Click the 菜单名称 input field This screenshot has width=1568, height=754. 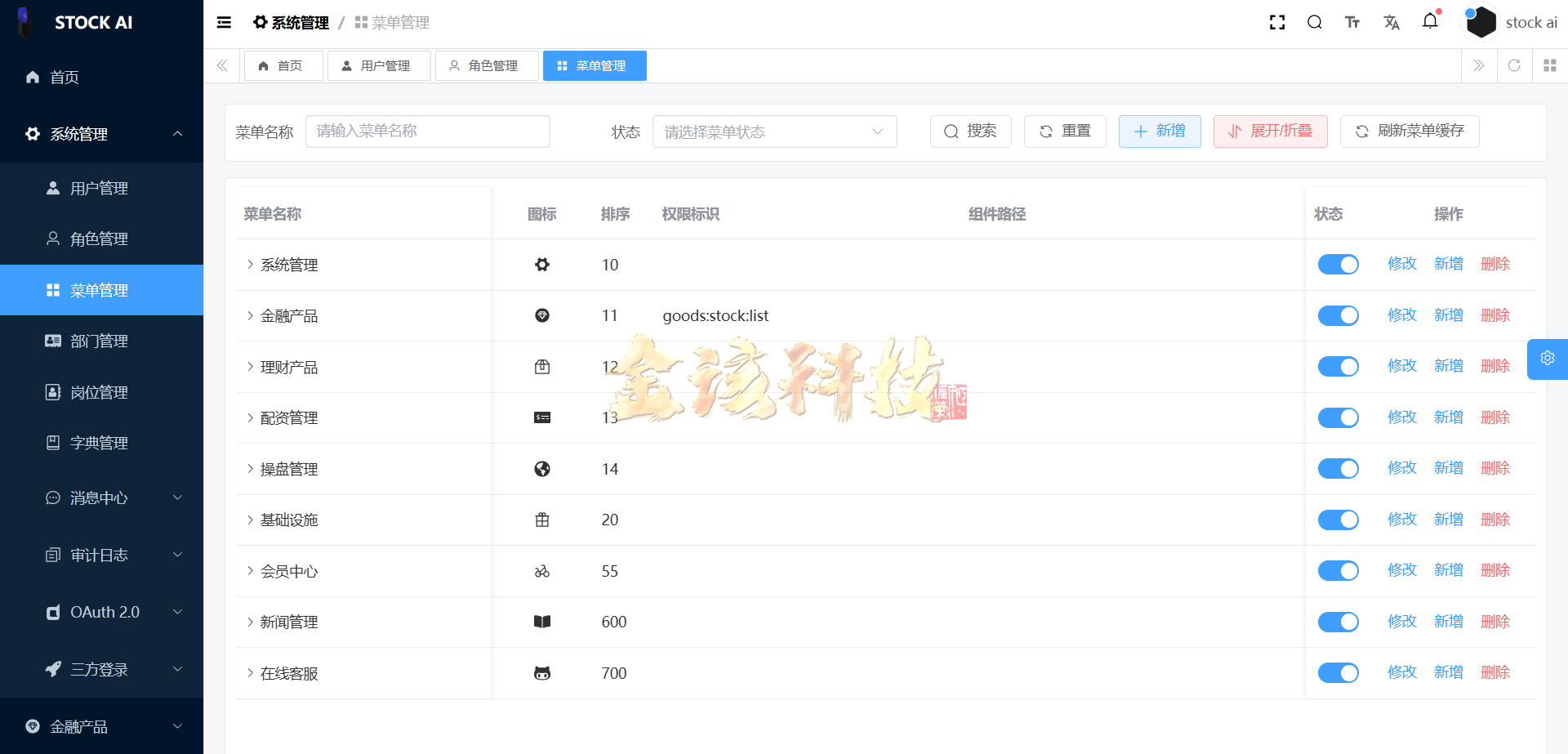[x=427, y=132]
